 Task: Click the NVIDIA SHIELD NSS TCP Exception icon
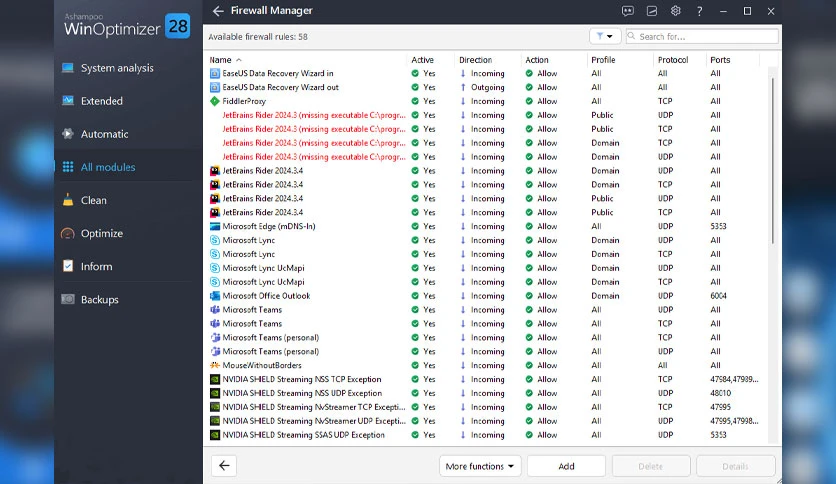(x=215, y=379)
